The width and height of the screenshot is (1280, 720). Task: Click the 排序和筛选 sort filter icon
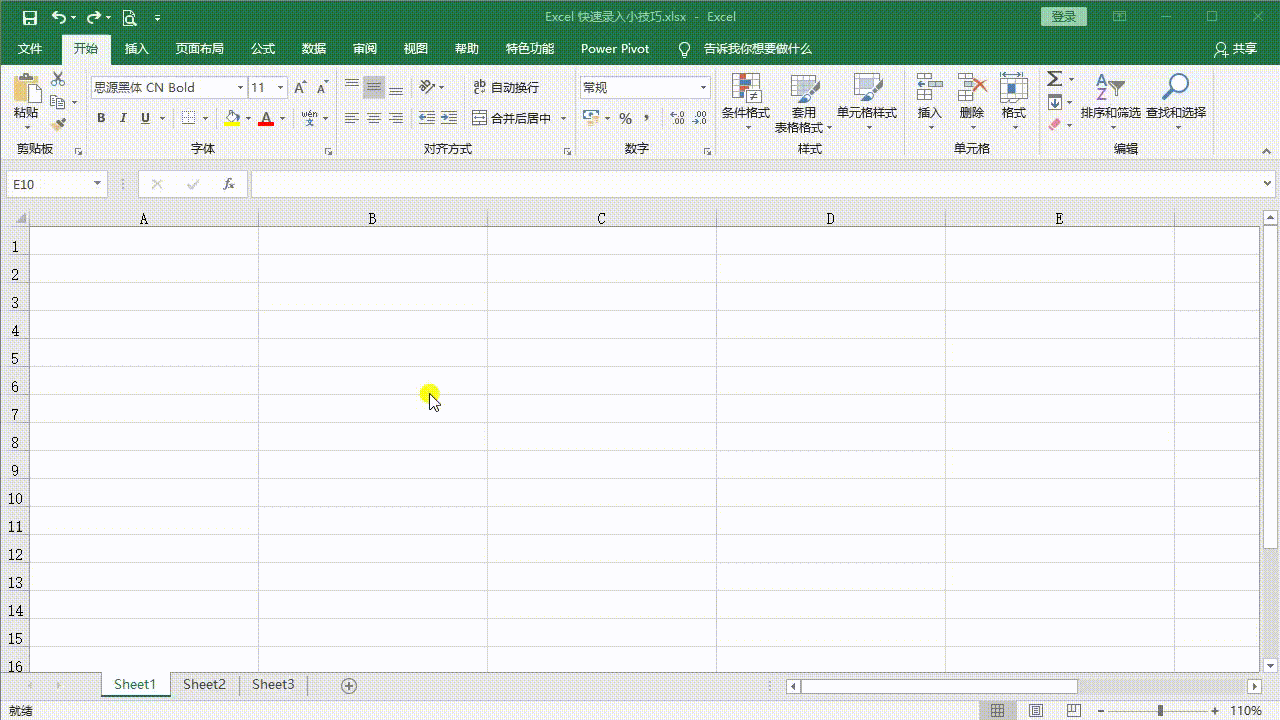click(1113, 95)
